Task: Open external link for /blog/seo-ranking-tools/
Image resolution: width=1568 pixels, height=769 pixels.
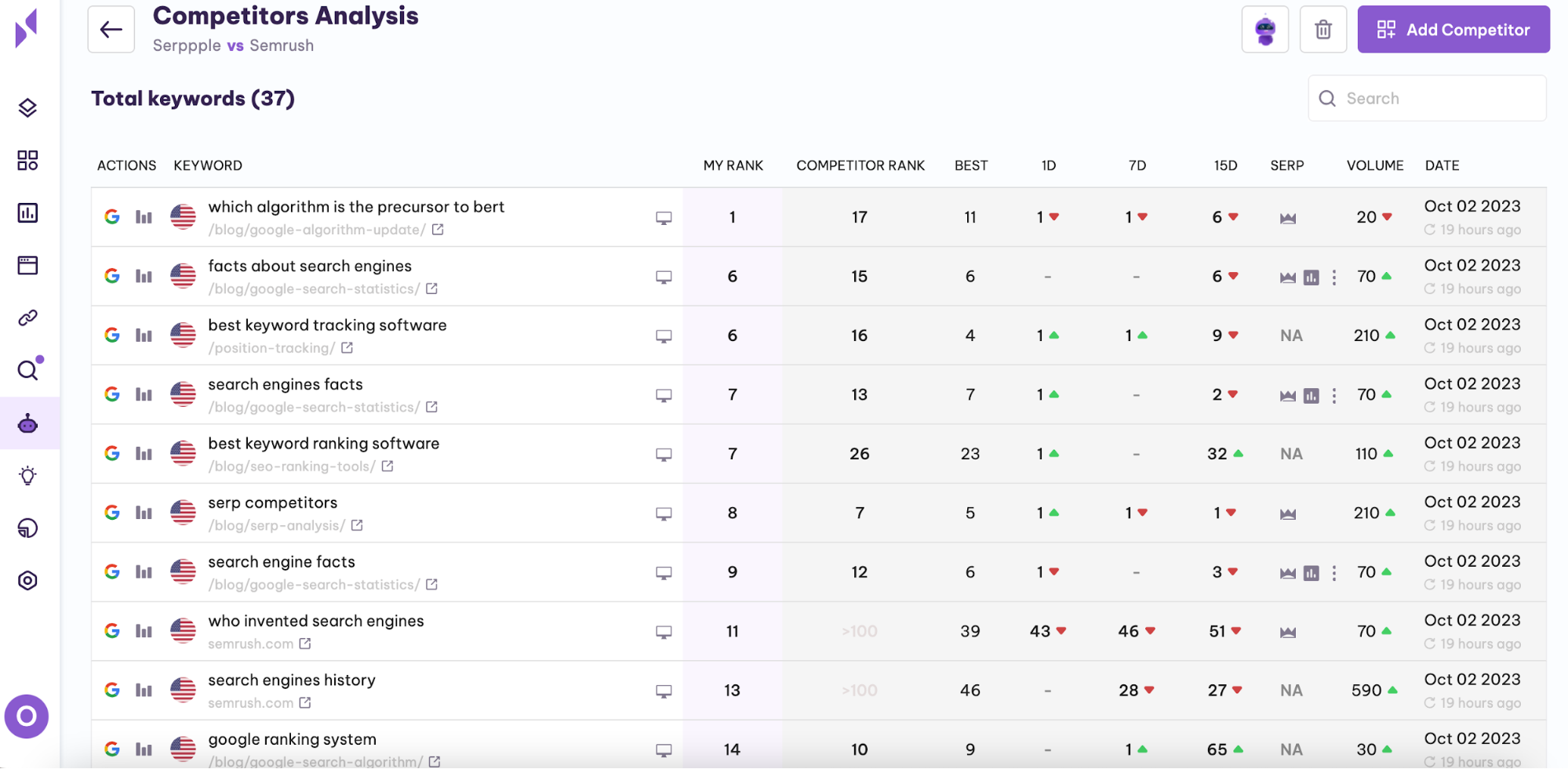Action: tap(387, 466)
